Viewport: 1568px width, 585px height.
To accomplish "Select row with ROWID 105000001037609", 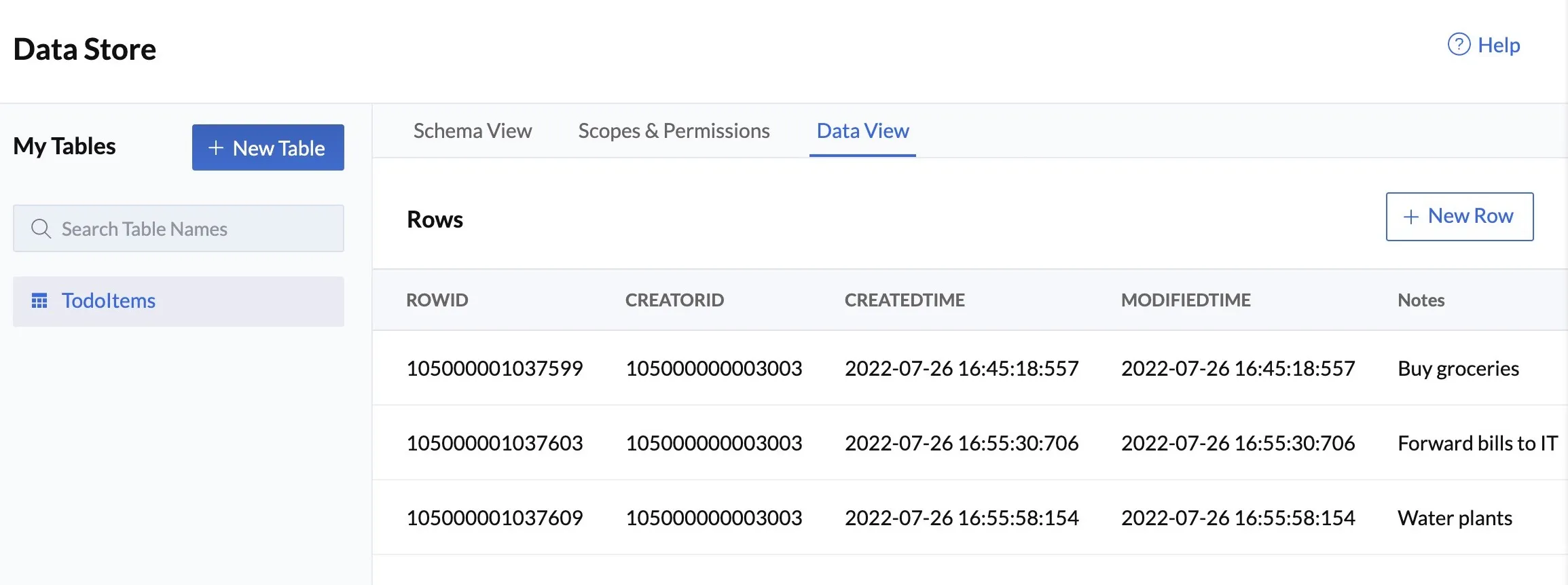I will click(970, 518).
